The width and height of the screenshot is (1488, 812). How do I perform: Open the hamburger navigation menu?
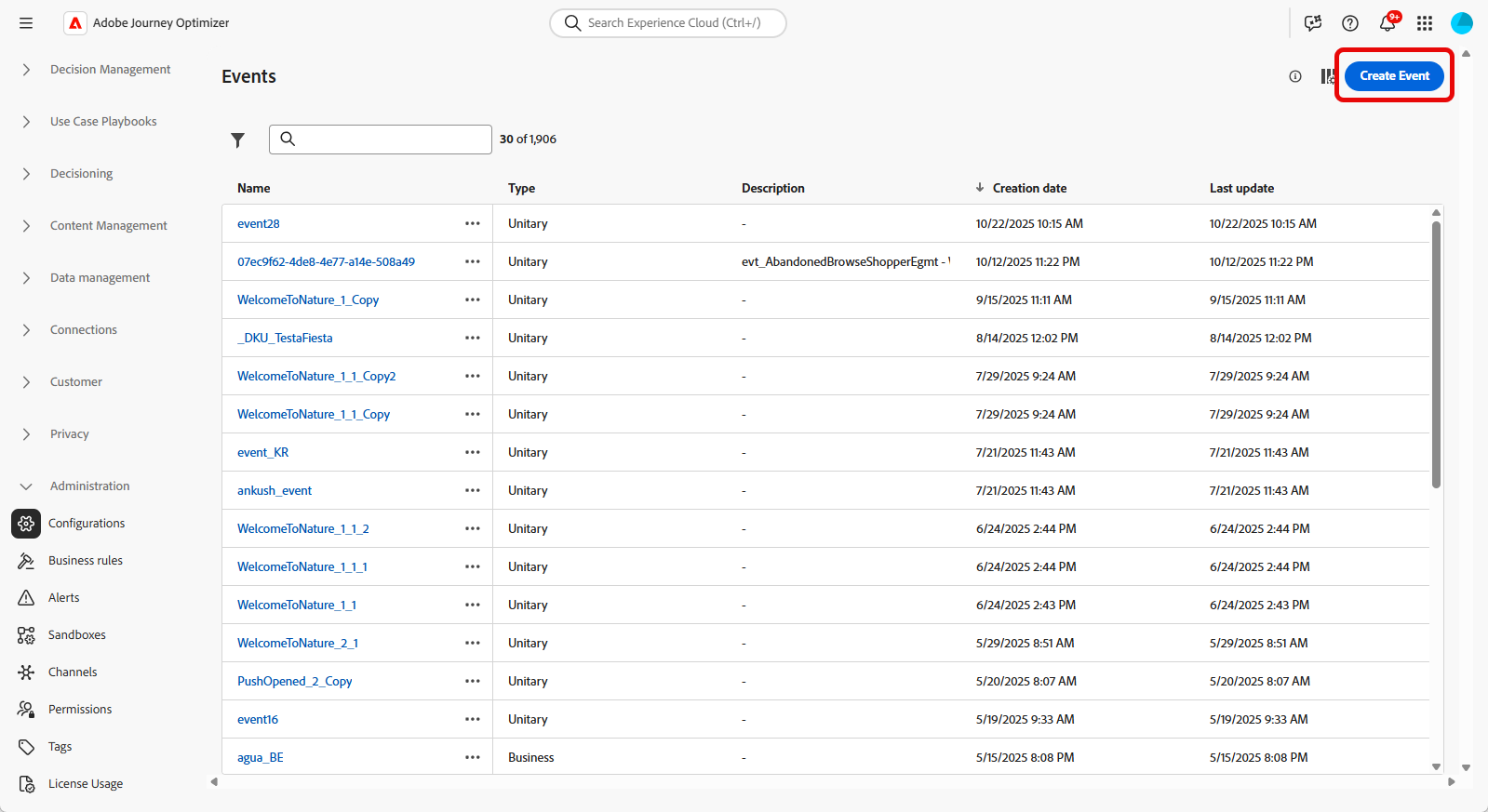pyautogui.click(x=26, y=23)
